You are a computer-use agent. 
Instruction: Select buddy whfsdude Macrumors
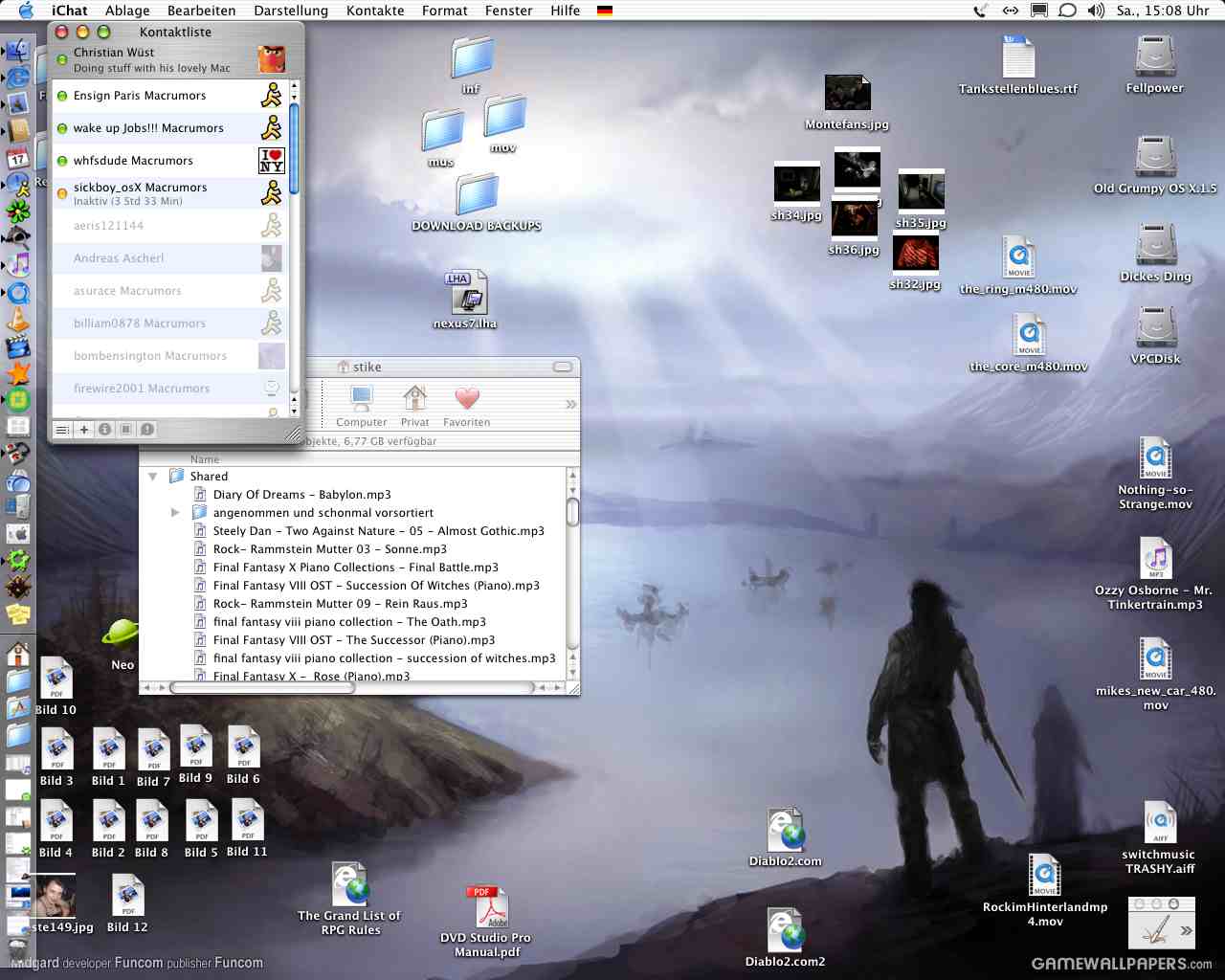[x=169, y=161]
